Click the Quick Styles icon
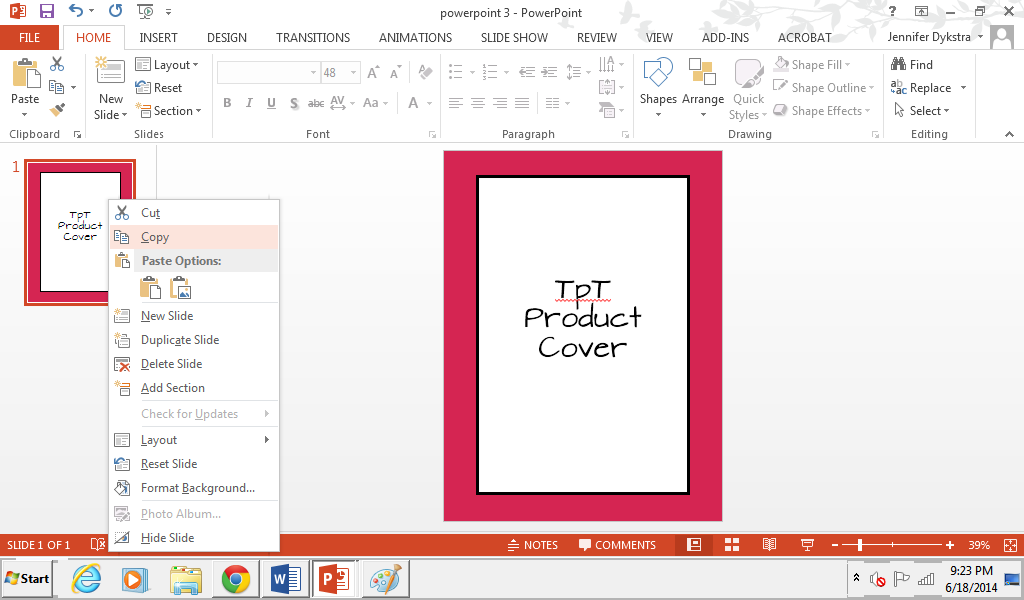 748,73
